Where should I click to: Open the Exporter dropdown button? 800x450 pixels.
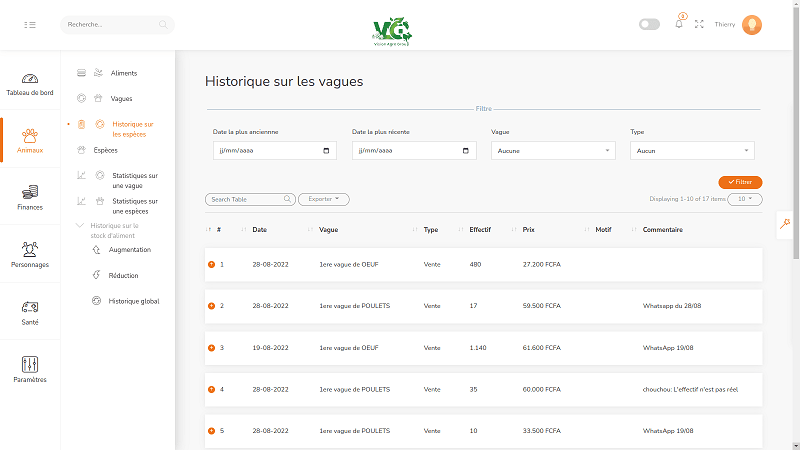[324, 199]
